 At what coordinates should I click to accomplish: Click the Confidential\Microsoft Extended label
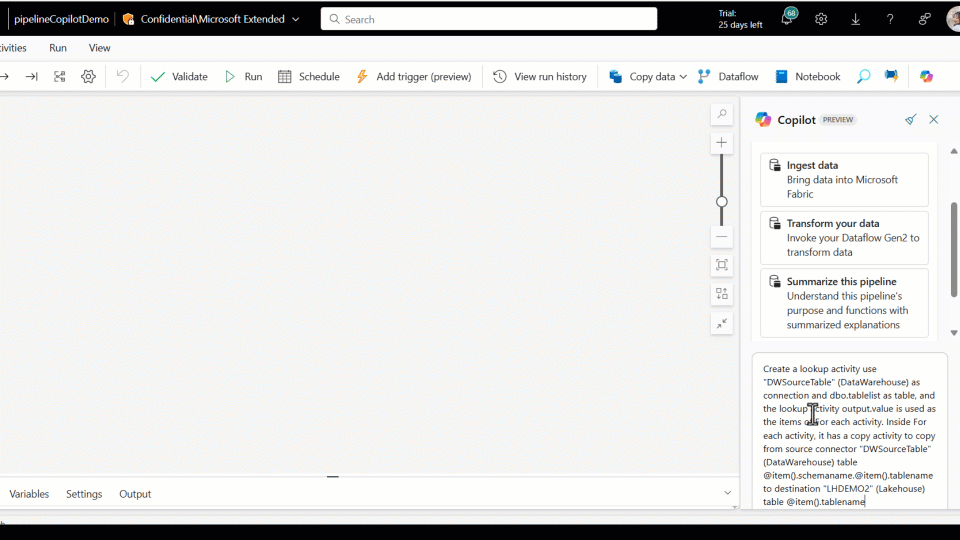tap(212, 19)
